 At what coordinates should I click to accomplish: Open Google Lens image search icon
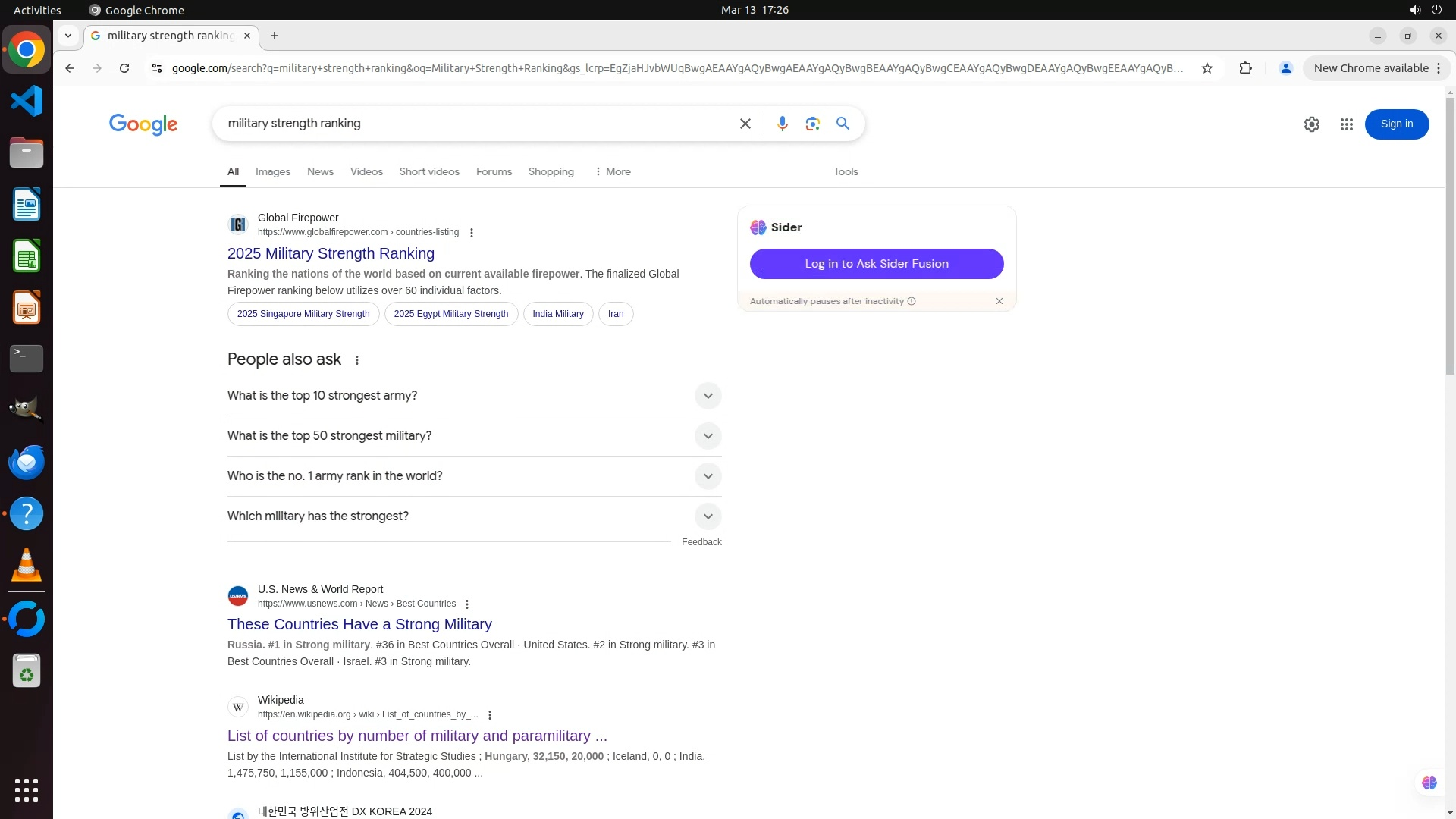[x=812, y=124]
